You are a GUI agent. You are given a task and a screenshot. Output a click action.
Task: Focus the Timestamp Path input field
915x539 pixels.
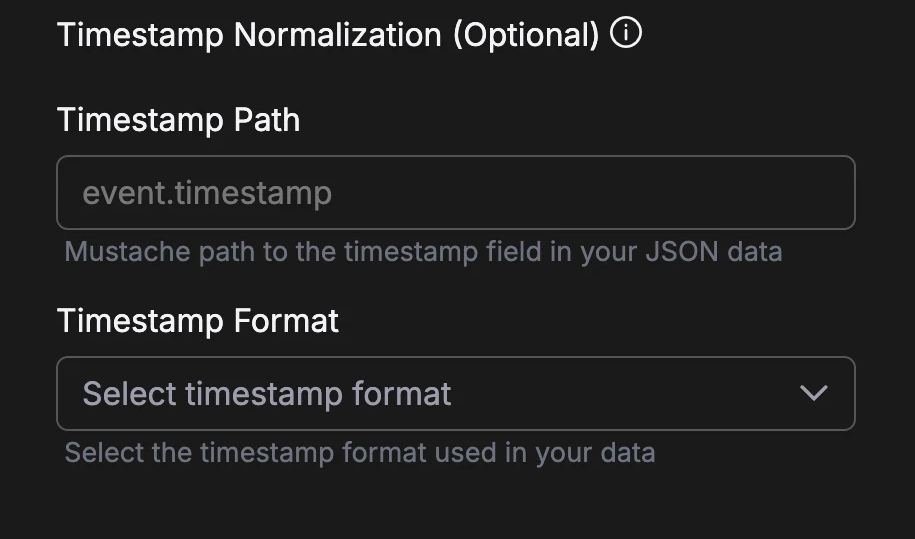tap(455, 192)
